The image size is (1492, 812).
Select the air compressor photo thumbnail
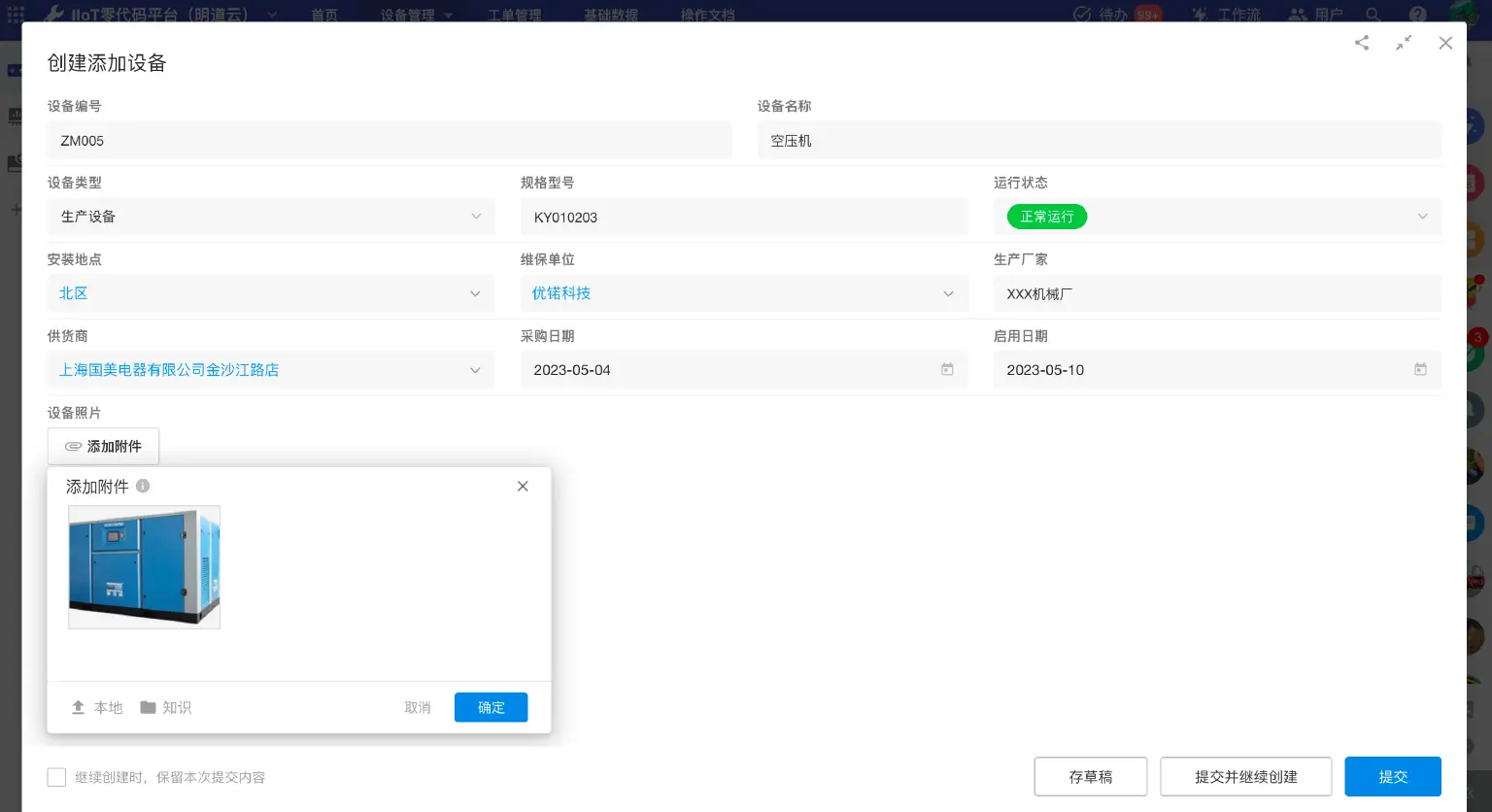pyautogui.click(x=144, y=566)
